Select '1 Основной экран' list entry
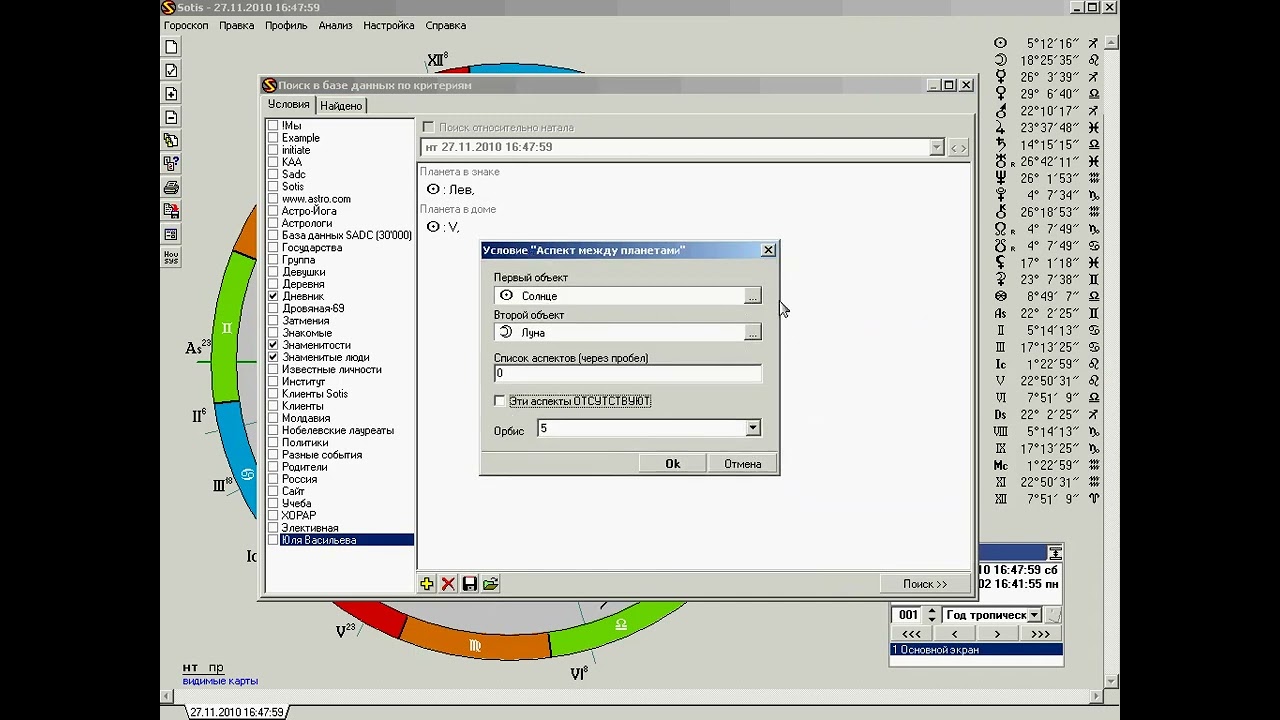 [x=976, y=650]
